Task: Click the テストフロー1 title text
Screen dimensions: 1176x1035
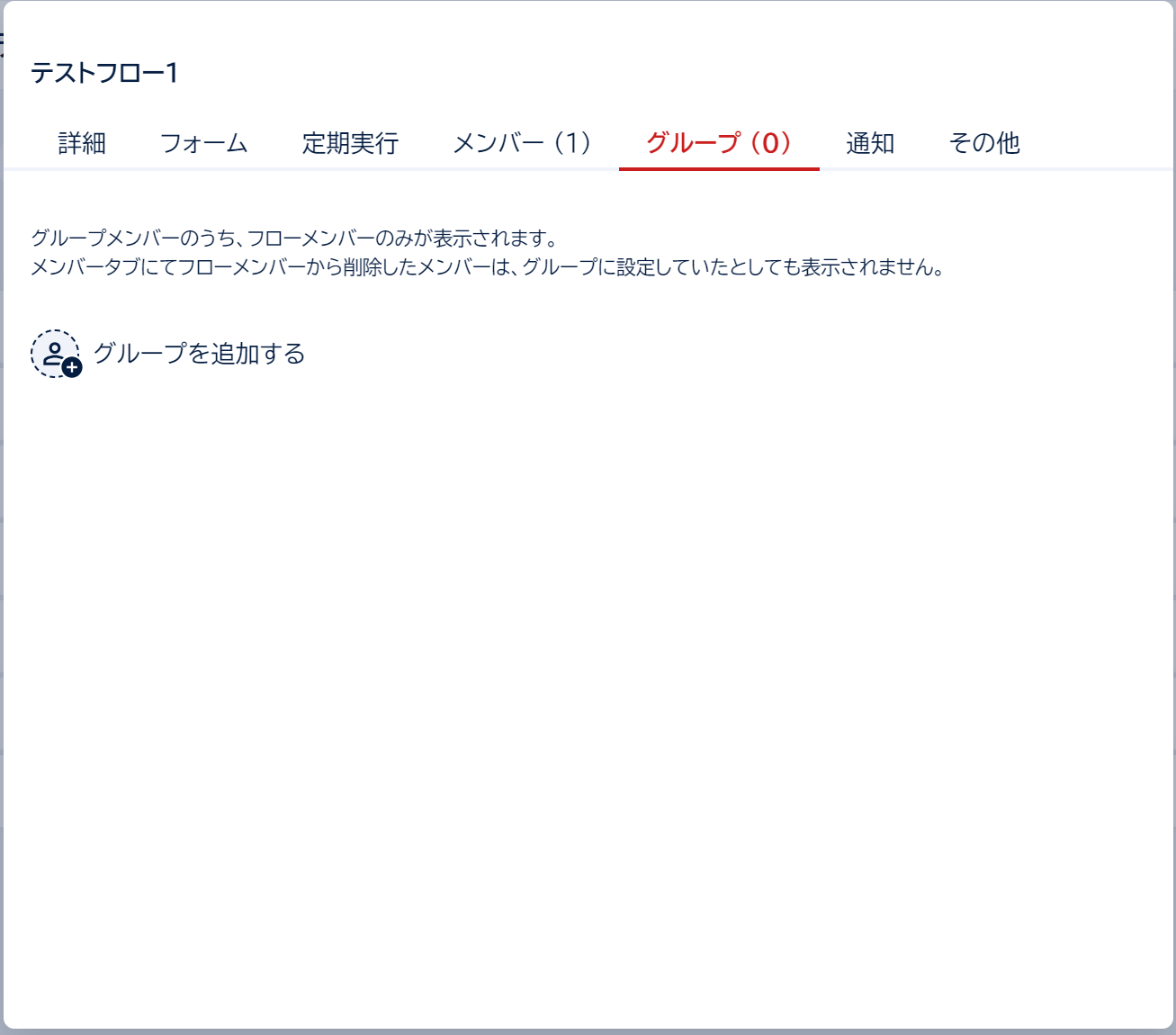Action: tap(104, 73)
